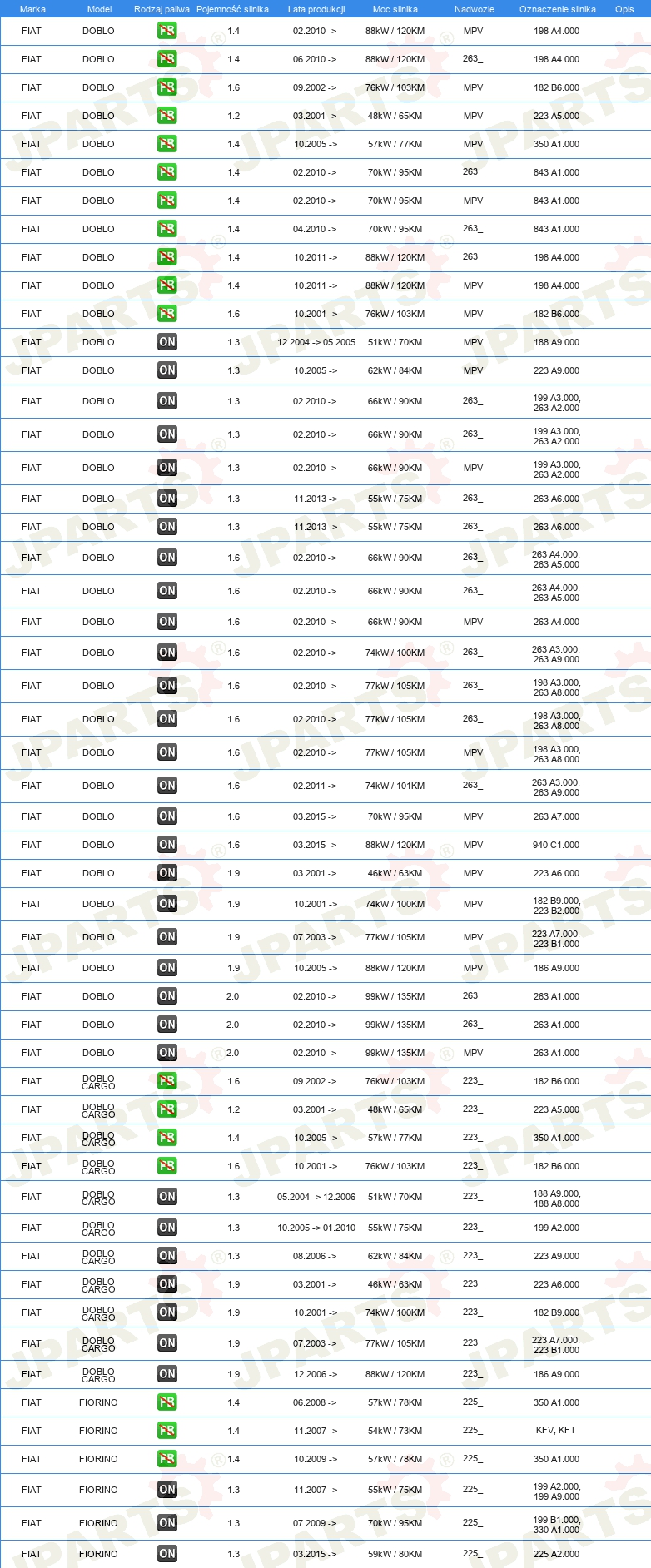Click ON icon in 02.2011 74kW/101KM row
Viewport: 651px width, 1568px height.
[167, 786]
